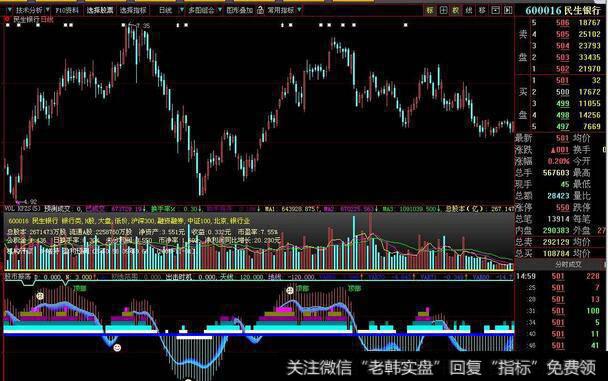The width and height of the screenshot is (608, 381).
Task: Toggle the padlock icon beside 图形叠加
Action: point(260,10)
